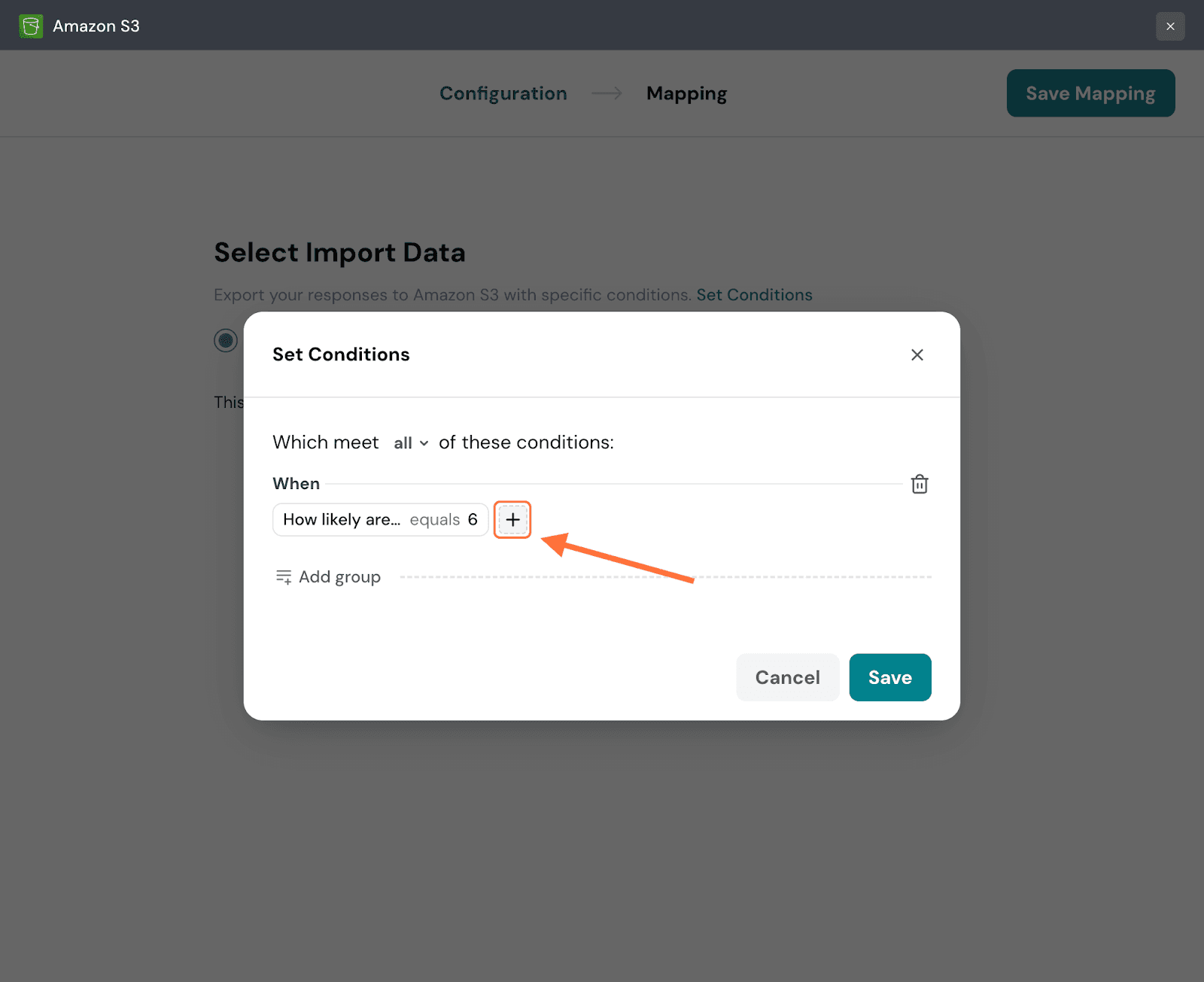Edit the condition value 6

473,520
